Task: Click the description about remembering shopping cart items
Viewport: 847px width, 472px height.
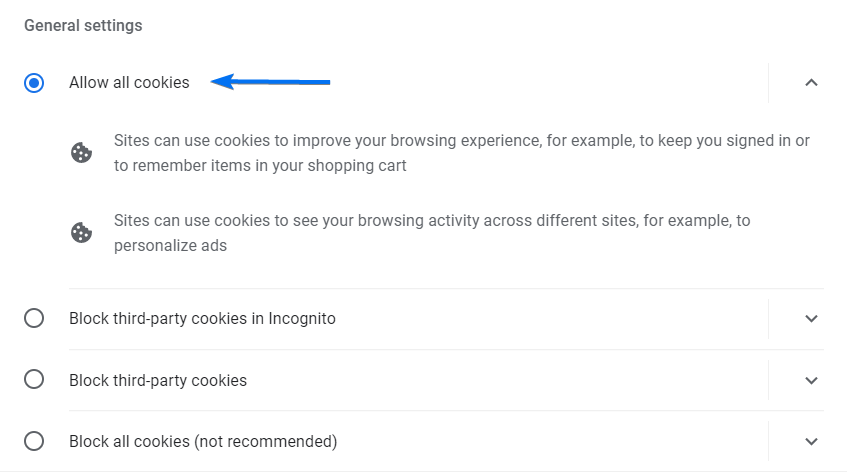Action: click(461, 153)
